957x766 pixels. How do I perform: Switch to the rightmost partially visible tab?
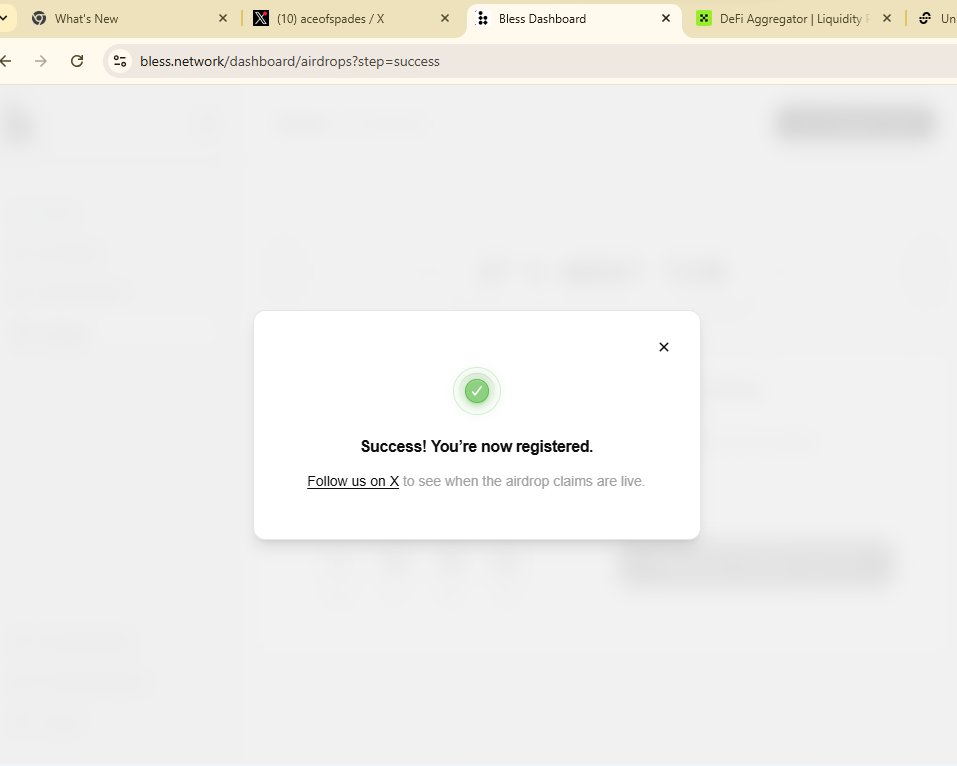[x=945, y=18]
